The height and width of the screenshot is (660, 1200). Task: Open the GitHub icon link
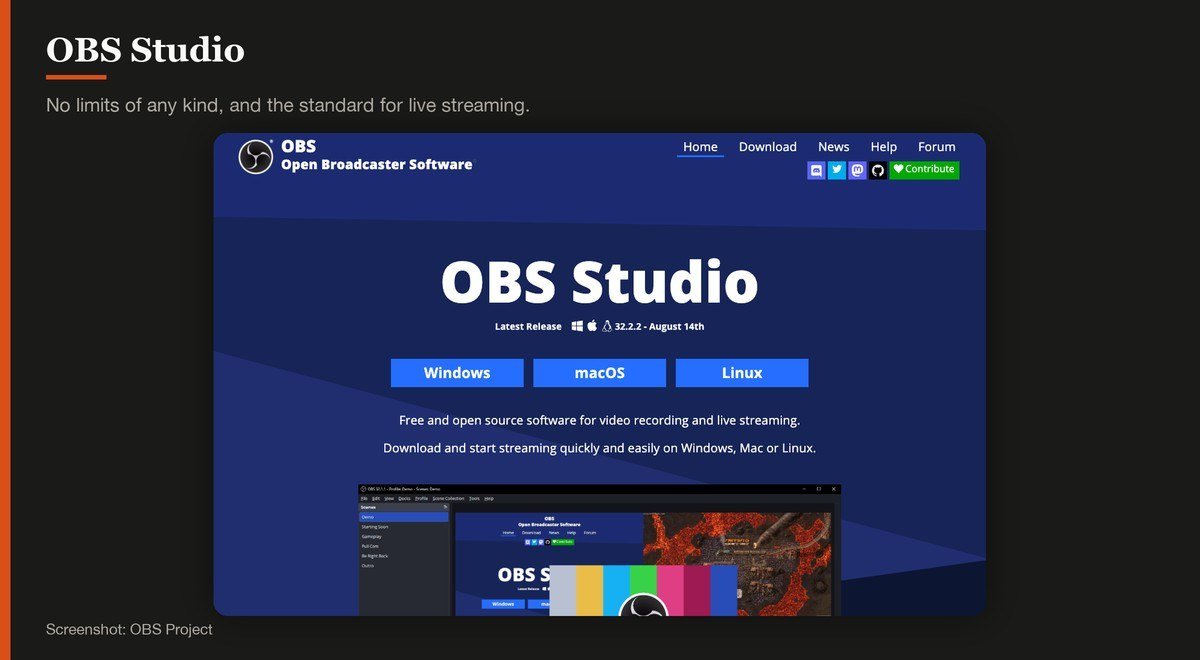coord(878,171)
